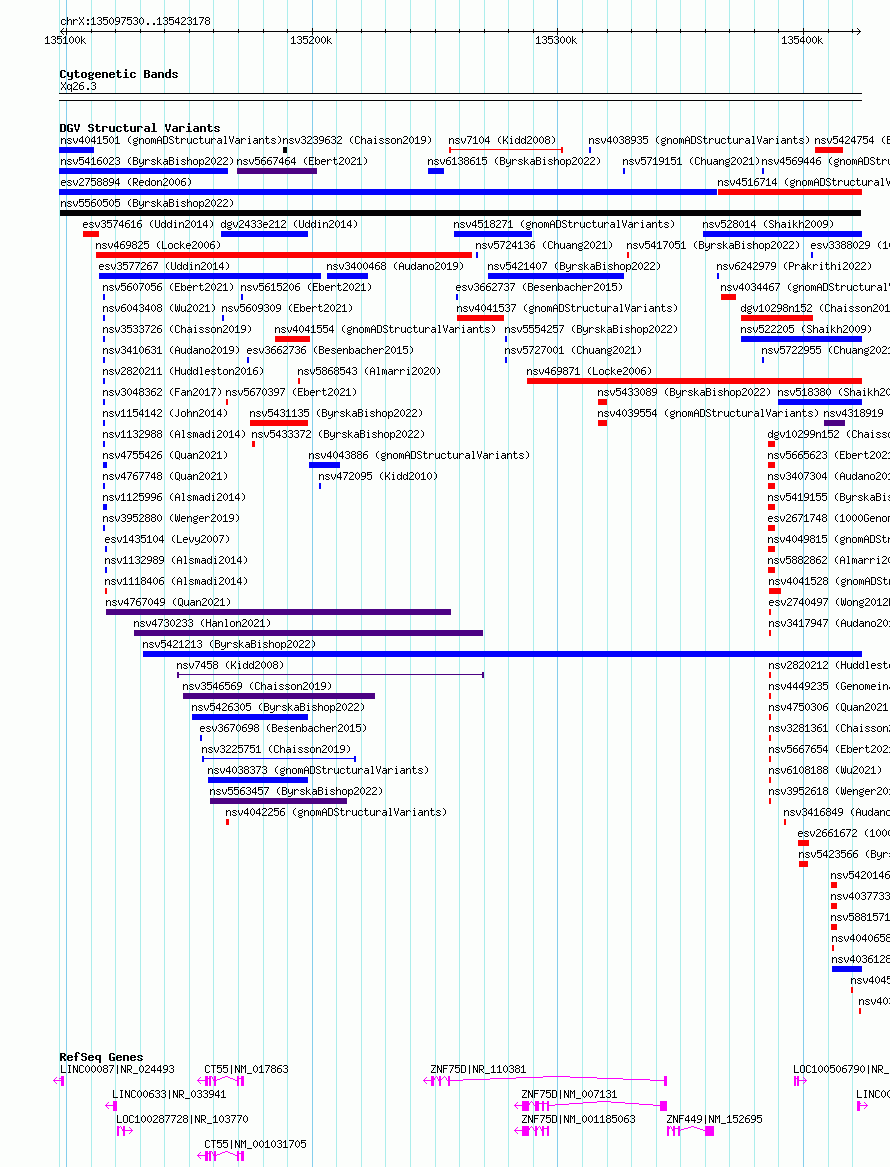Select nsv522205 (Shaikh2009) variant label

[x=806, y=330]
